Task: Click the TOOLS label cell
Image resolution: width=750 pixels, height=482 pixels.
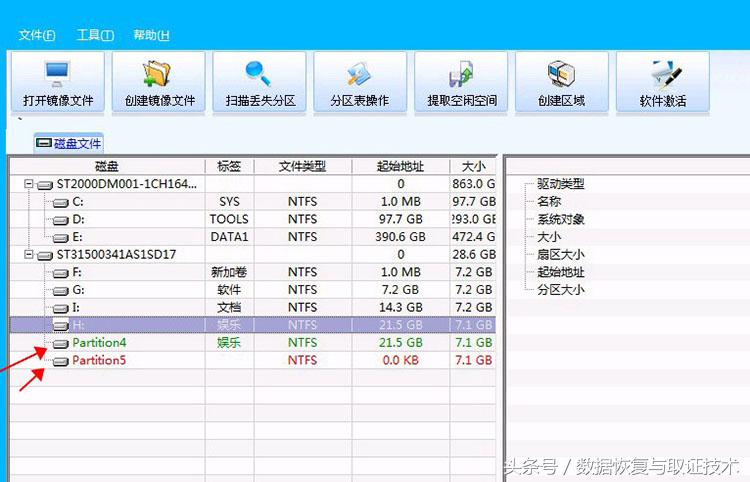Action: pos(230,219)
